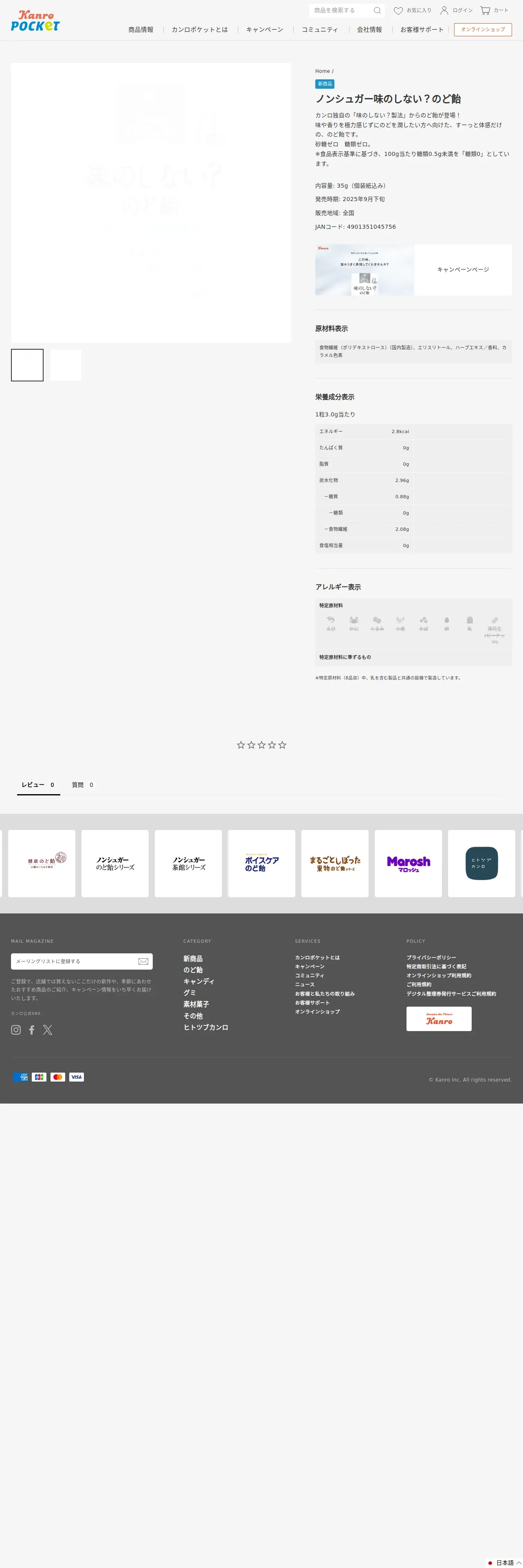Click the X (Twitter) icon in footer

click(48, 1030)
